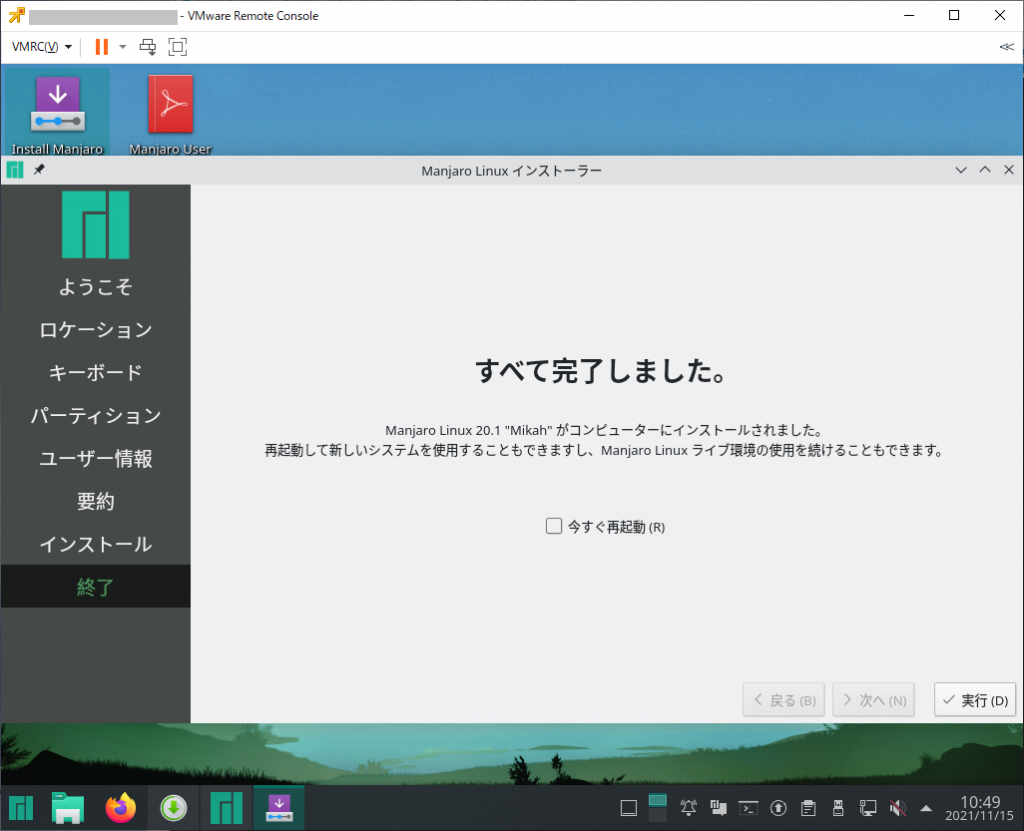The height and width of the screenshot is (831, 1024).
Task: Select the ユーザー情報 step in sidebar
Action: 95,459
